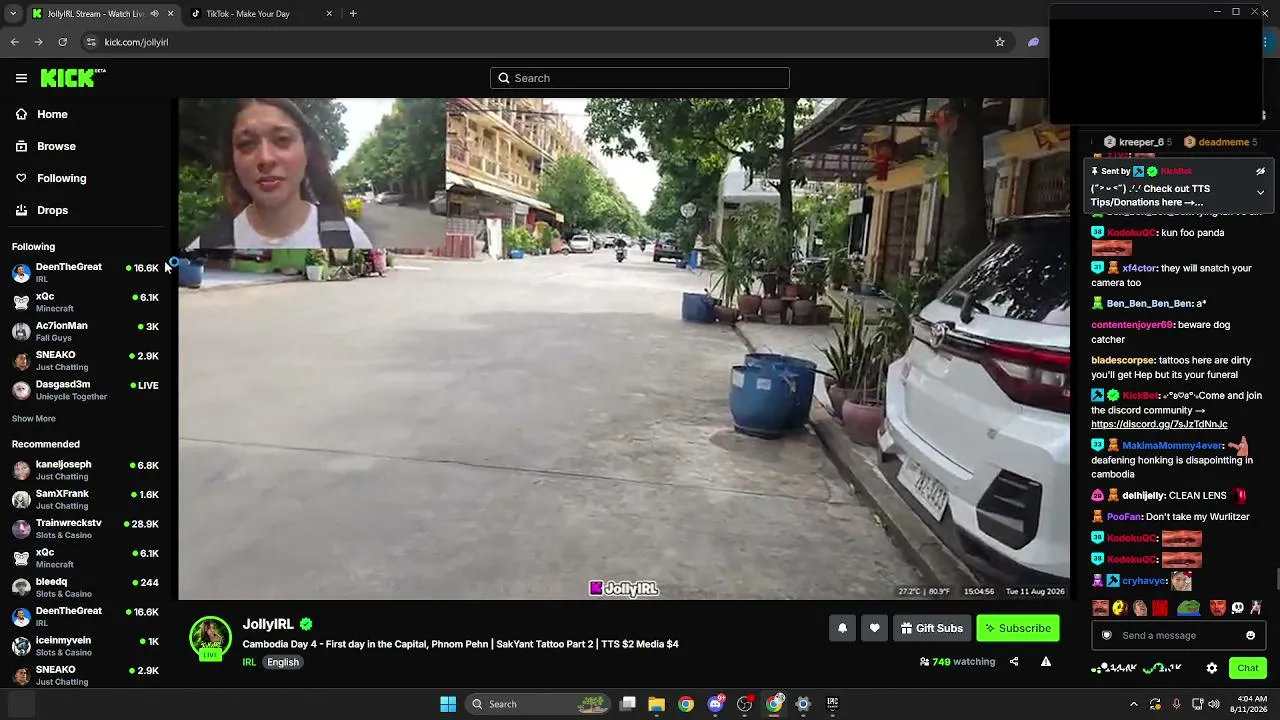Click the address bar URL kick.com/jollyirl
Screen dimensions: 1280x720
coord(136,42)
